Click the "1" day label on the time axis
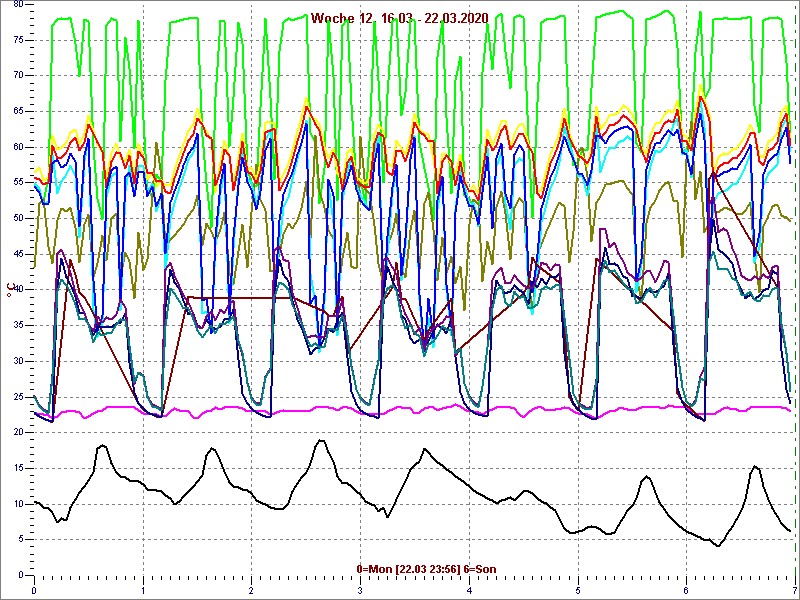The width and height of the screenshot is (800, 600). click(143, 591)
